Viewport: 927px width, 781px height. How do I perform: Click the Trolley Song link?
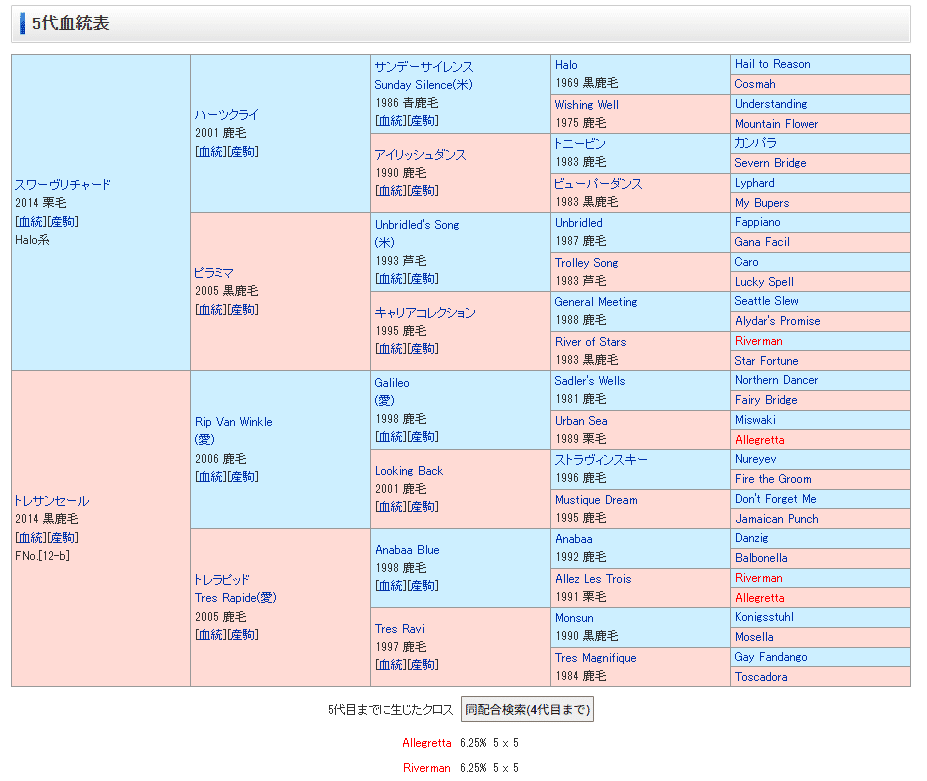click(586, 263)
